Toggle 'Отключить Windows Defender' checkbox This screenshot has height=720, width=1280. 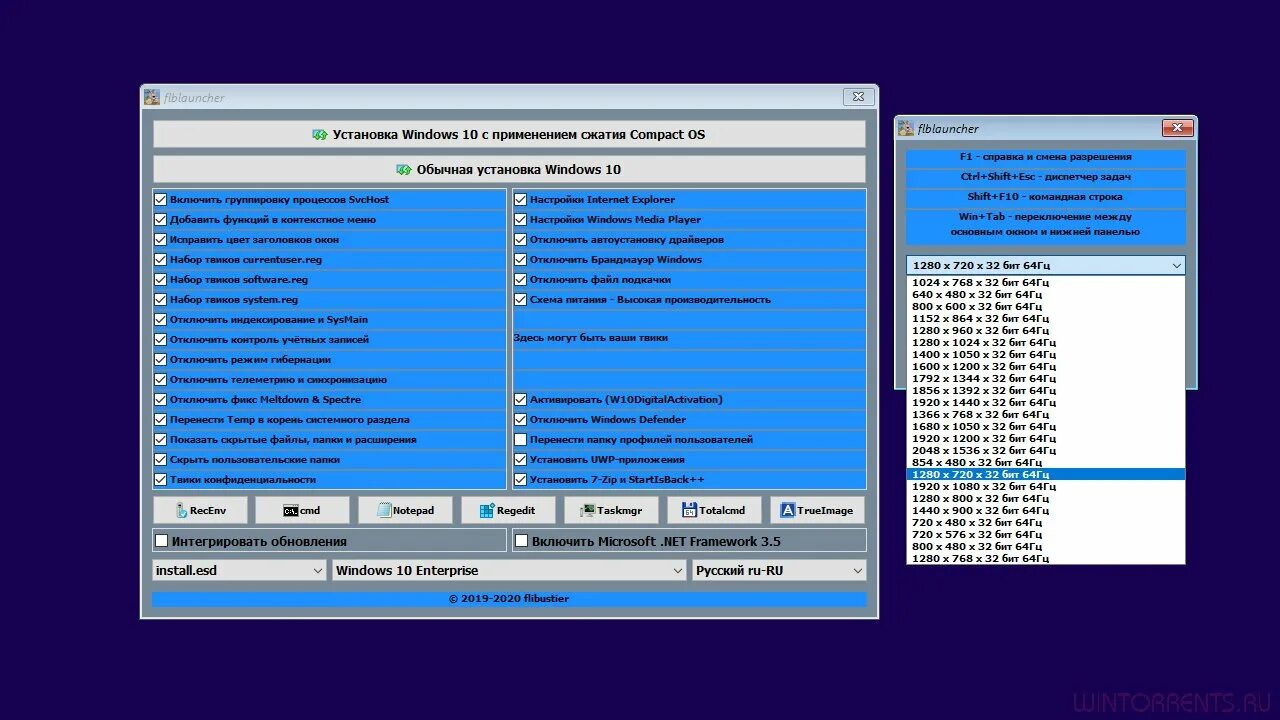tap(521, 419)
